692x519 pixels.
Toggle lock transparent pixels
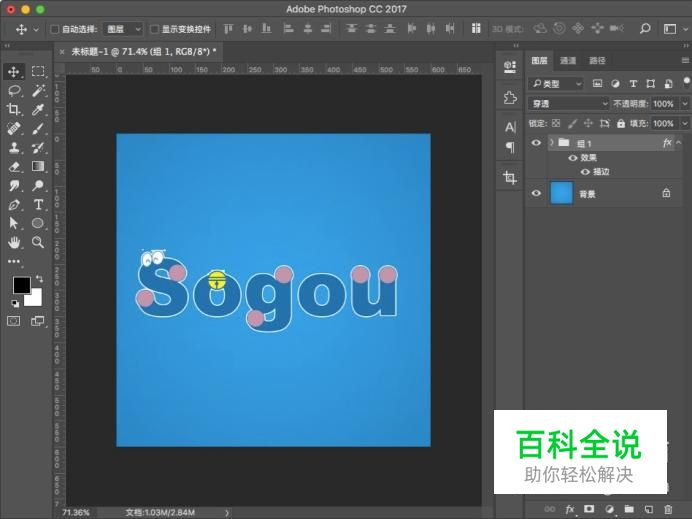click(556, 124)
